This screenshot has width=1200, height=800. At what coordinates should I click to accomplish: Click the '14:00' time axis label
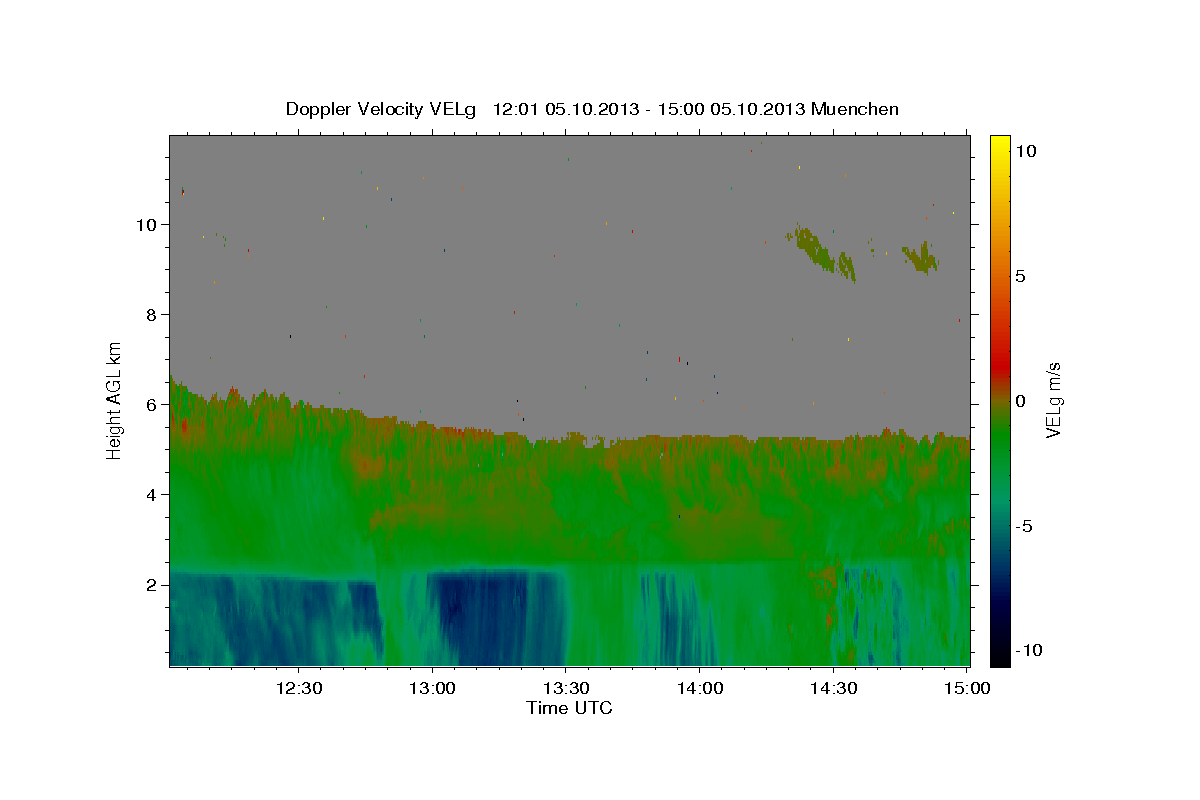coord(701,688)
